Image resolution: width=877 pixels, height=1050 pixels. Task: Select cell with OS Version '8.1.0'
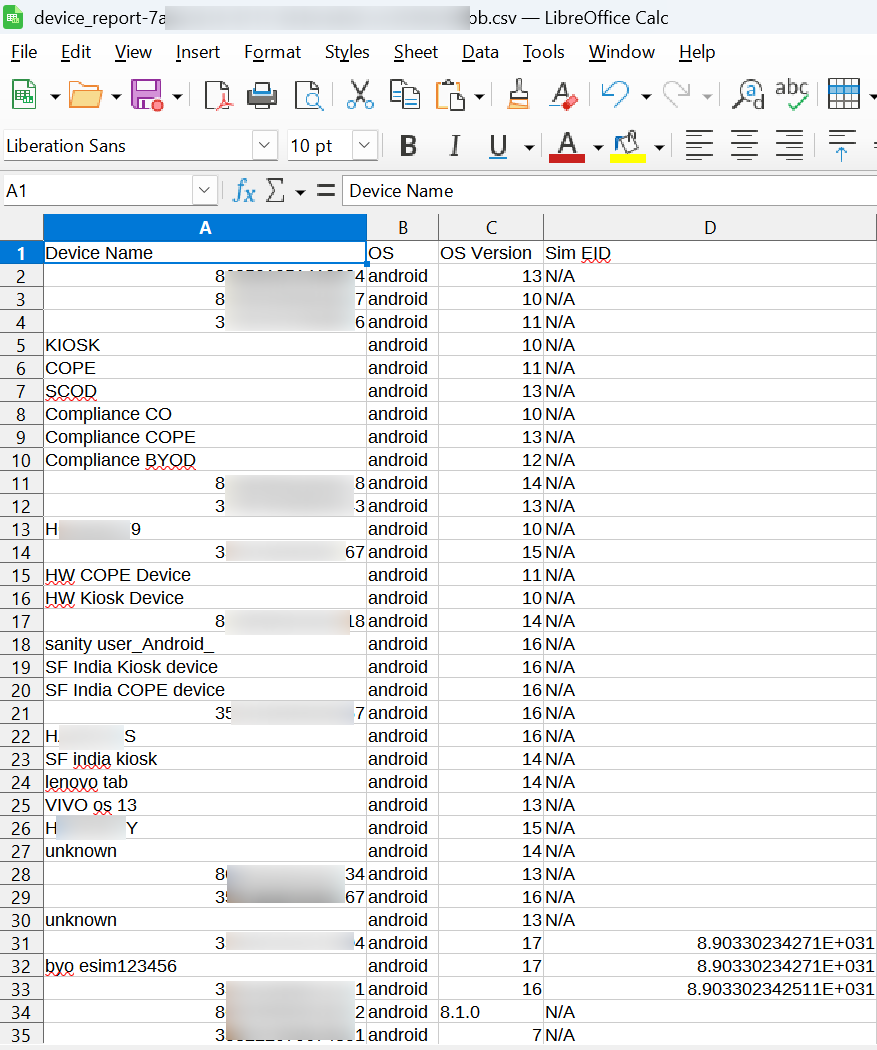pos(491,1012)
